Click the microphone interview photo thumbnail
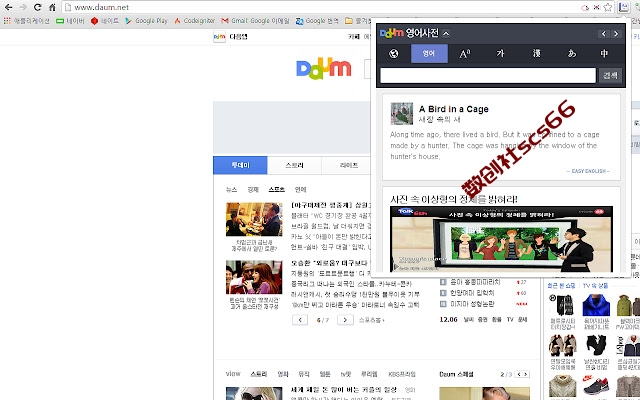The width and height of the screenshot is (640, 400). (254, 277)
